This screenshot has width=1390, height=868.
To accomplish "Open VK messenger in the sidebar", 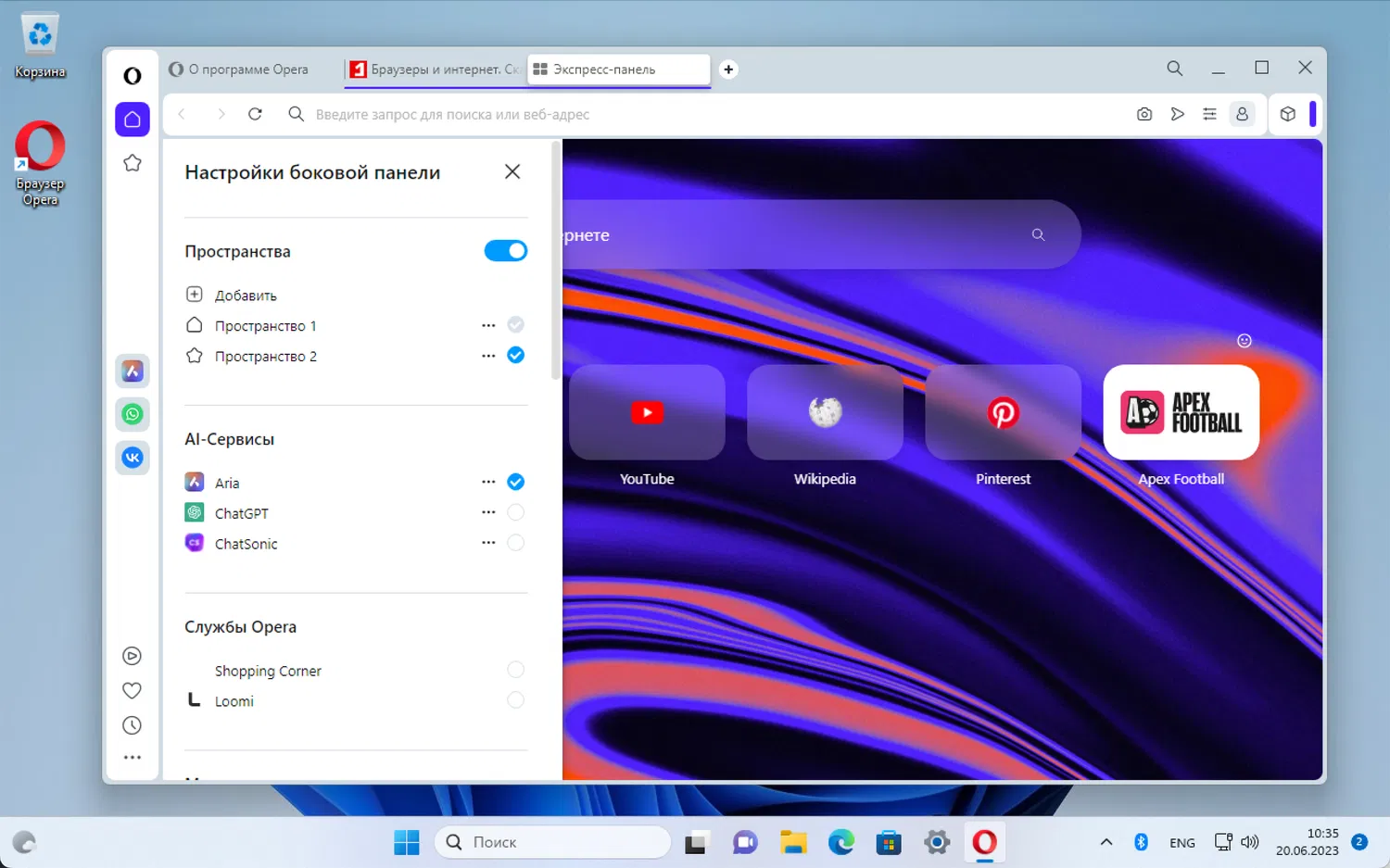I will point(133,458).
